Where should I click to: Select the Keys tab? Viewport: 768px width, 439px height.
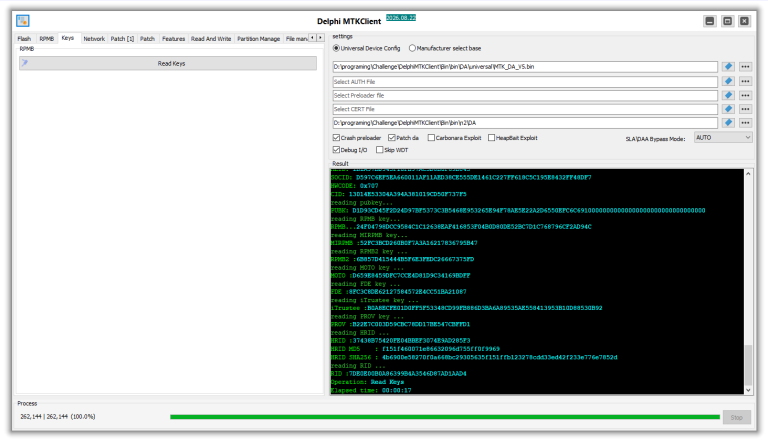point(68,38)
